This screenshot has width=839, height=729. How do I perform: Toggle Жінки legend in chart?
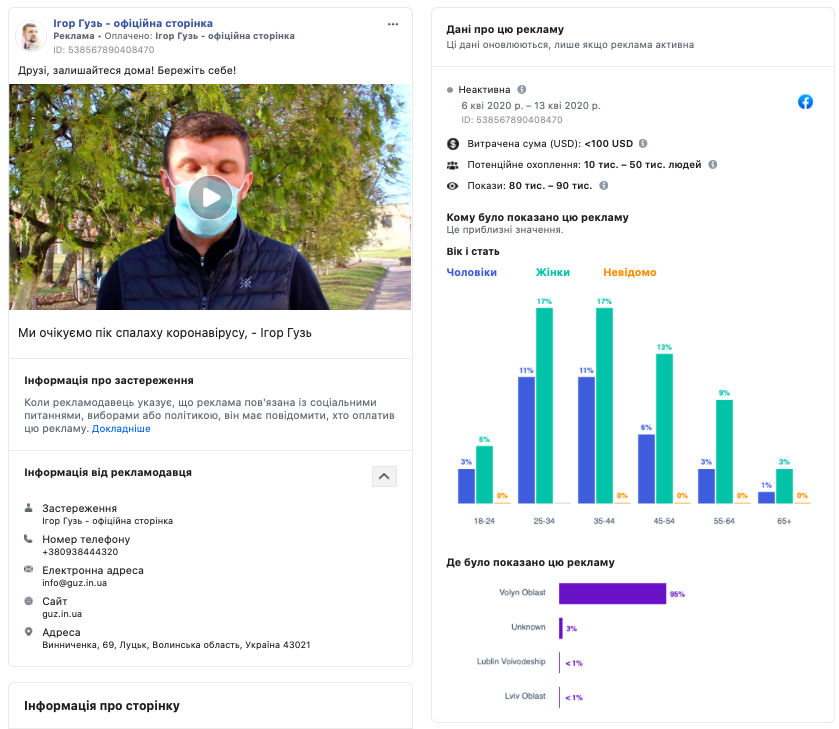click(x=553, y=272)
